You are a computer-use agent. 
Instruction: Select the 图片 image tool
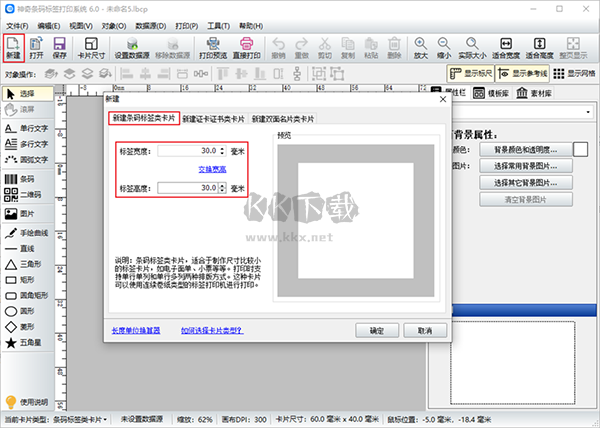click(x=20, y=214)
